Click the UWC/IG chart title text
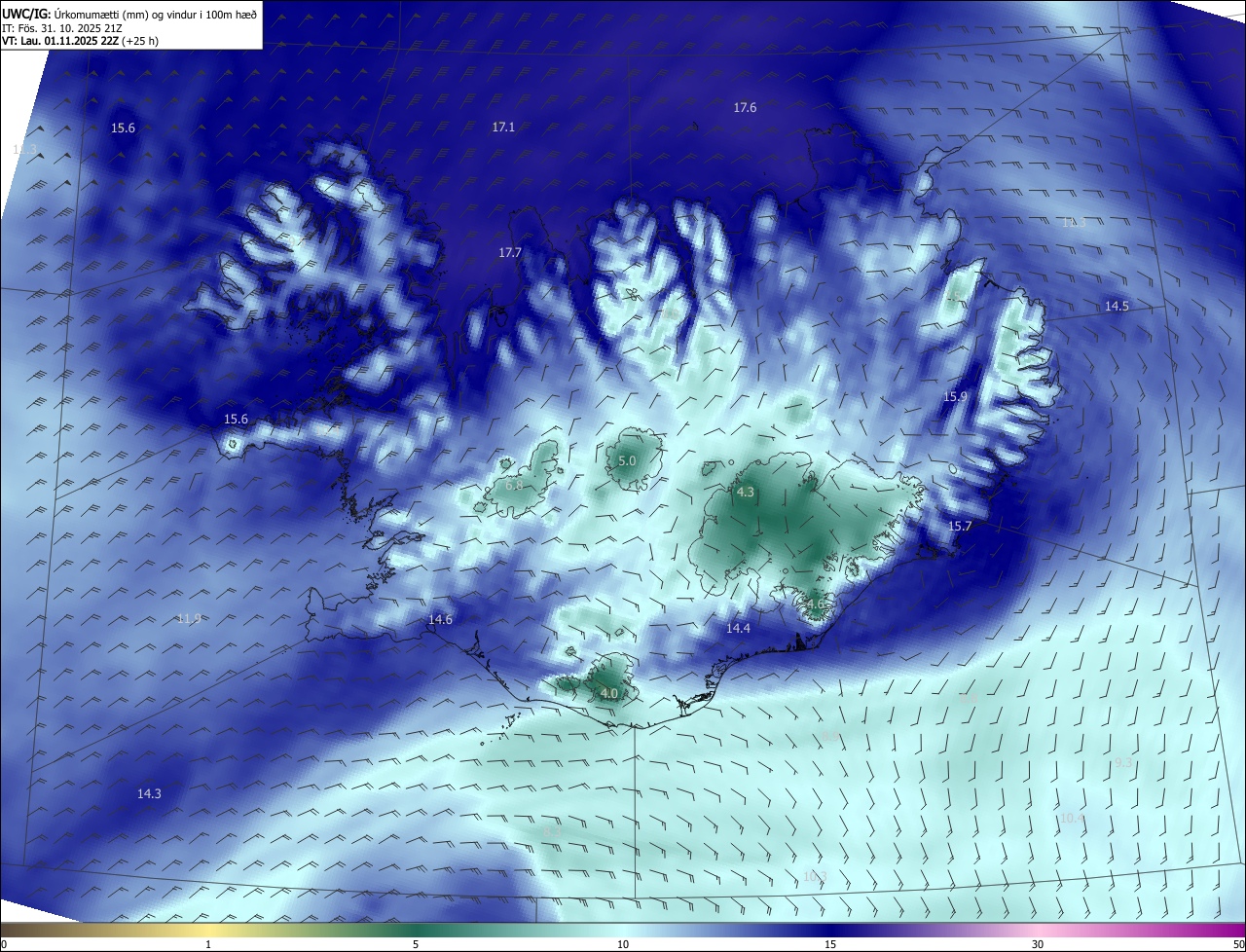This screenshot has width=1246, height=952. (x=129, y=13)
